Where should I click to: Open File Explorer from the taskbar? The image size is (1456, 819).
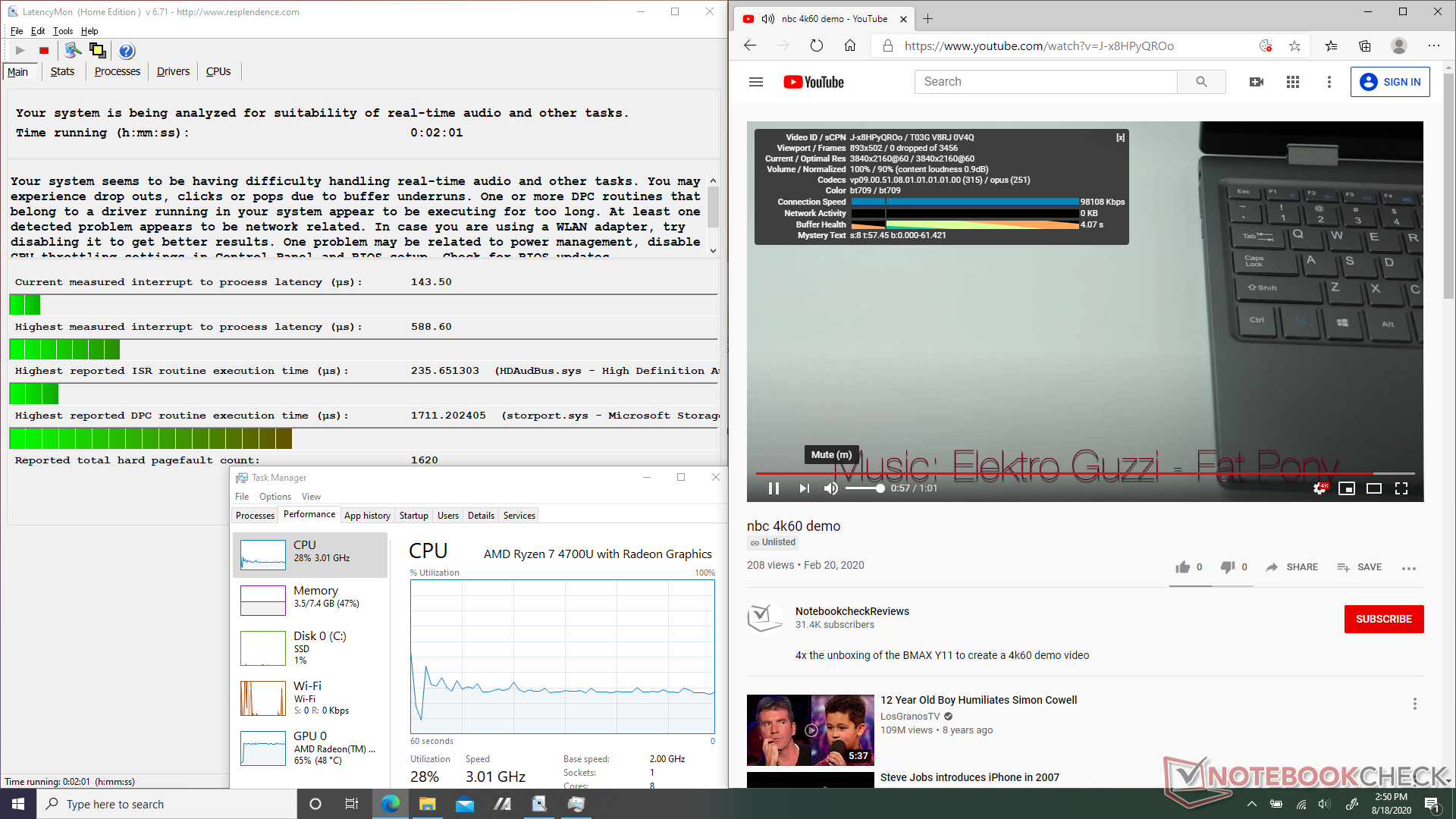point(427,804)
